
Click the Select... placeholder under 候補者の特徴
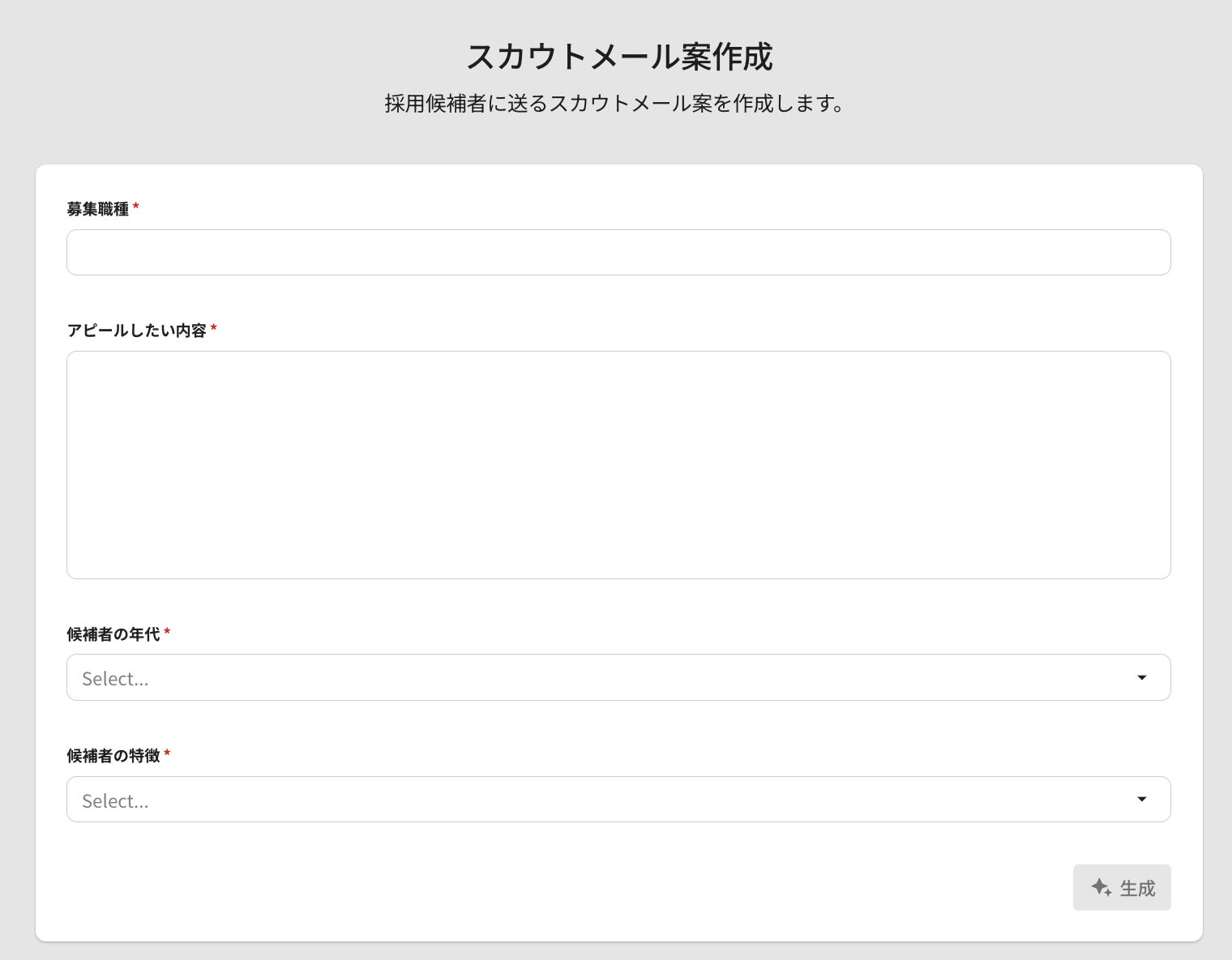[x=115, y=801]
